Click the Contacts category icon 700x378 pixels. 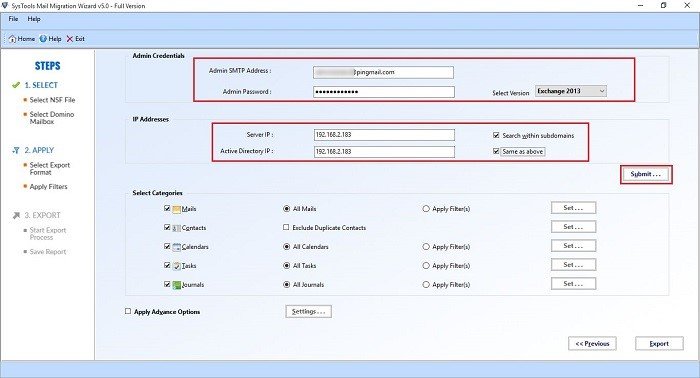tap(176, 228)
